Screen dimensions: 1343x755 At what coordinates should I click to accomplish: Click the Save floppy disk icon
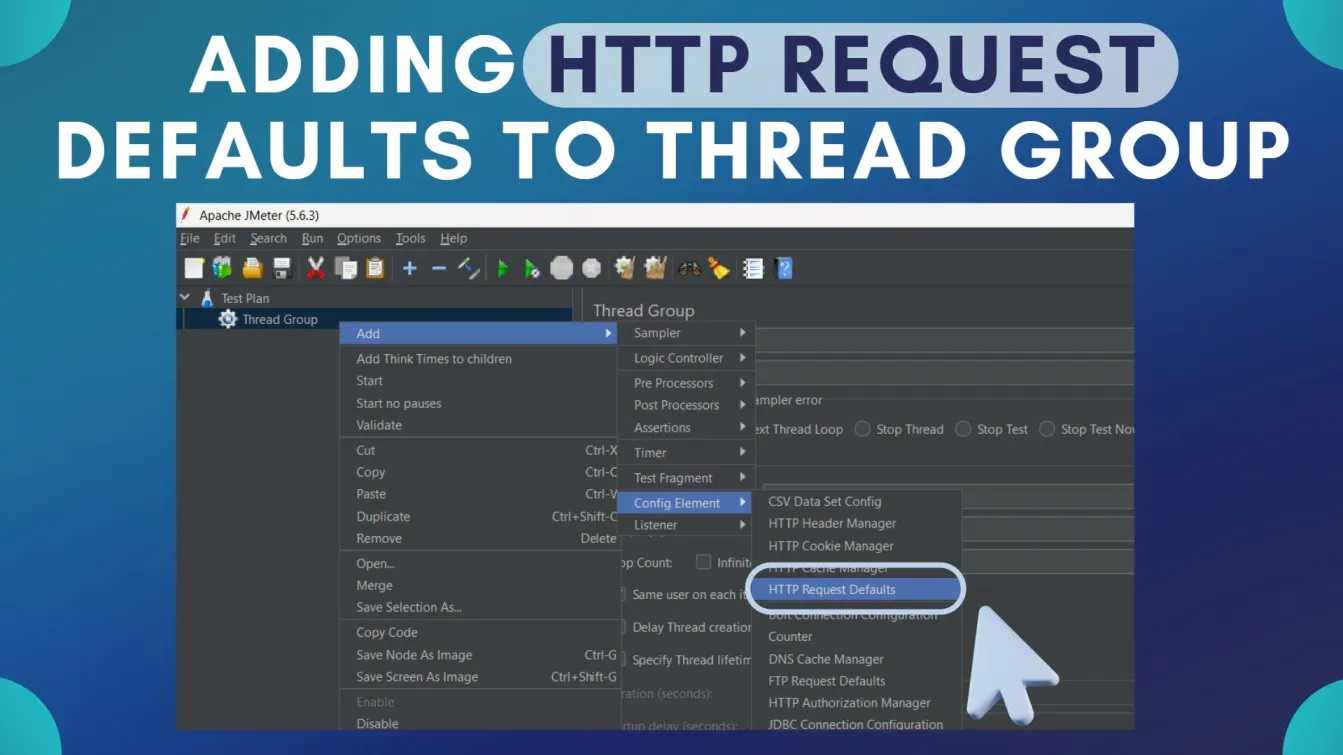click(x=282, y=268)
